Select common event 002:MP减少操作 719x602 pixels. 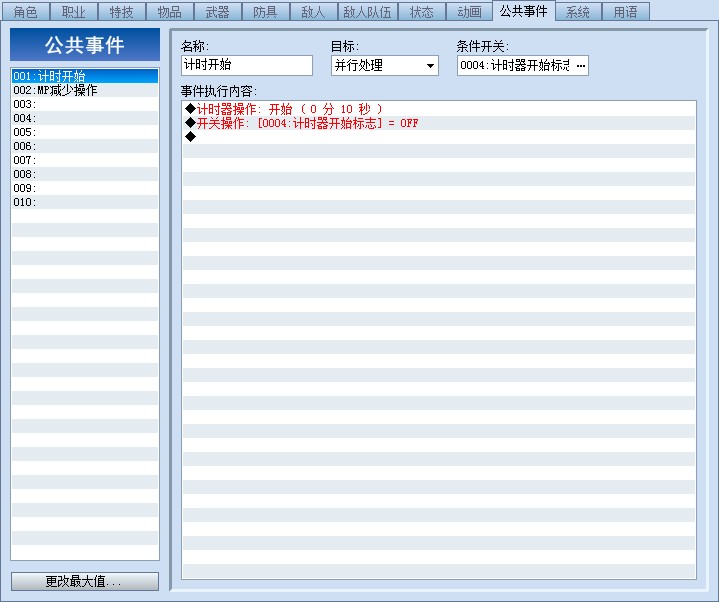[x=85, y=90]
